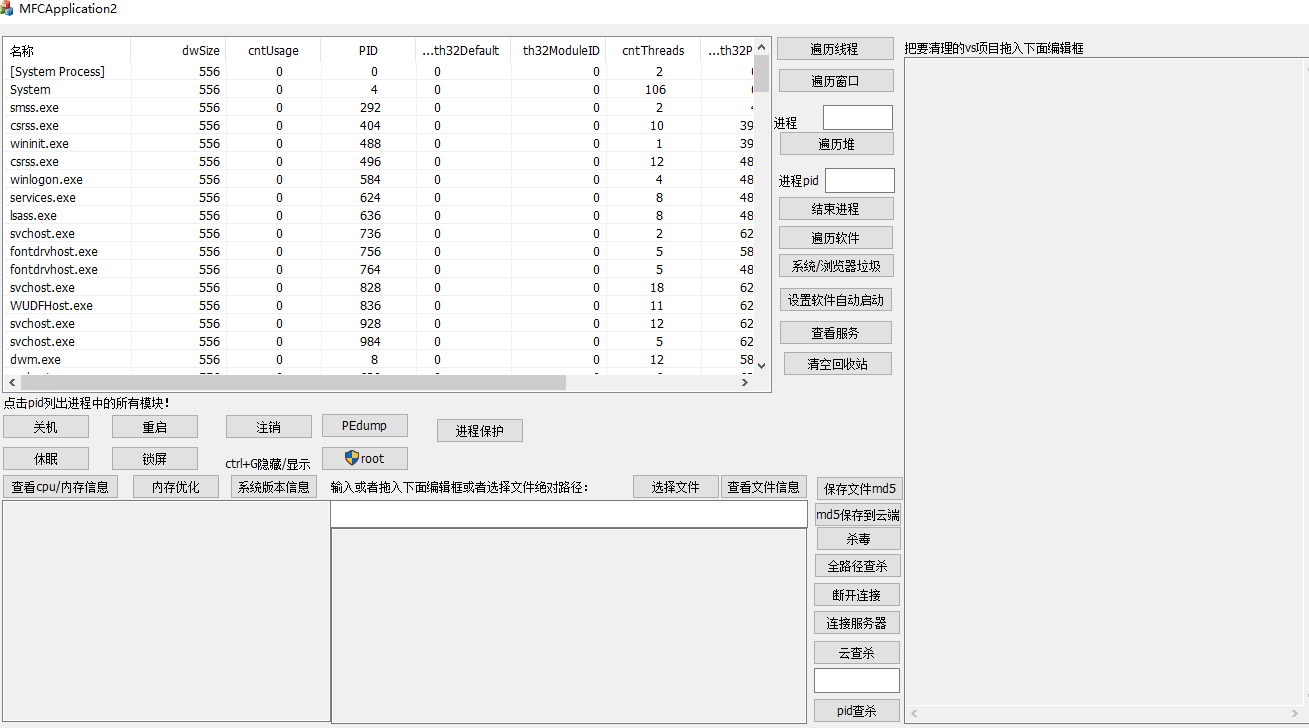Click md5保存到云端 button
This screenshot has height=728, width=1309.
click(x=858, y=515)
